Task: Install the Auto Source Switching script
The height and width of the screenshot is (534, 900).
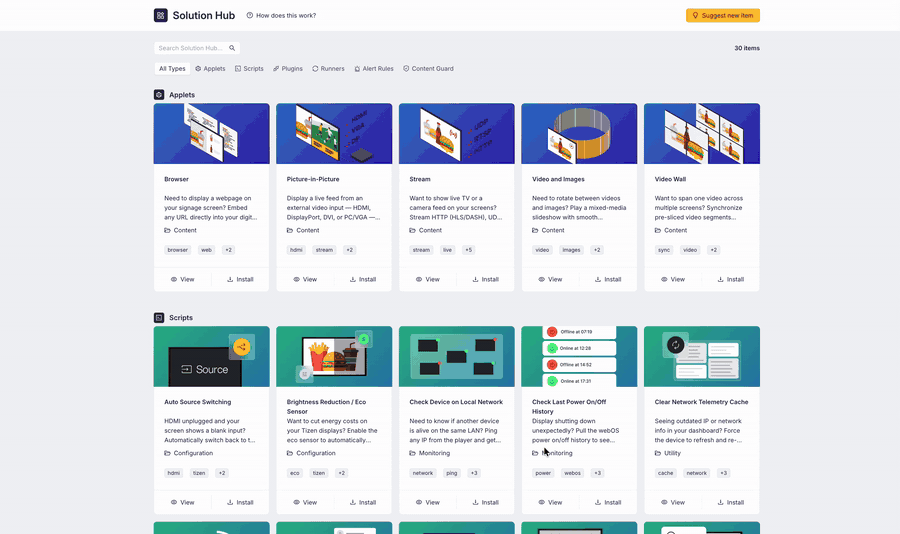Action: pyautogui.click(x=240, y=502)
